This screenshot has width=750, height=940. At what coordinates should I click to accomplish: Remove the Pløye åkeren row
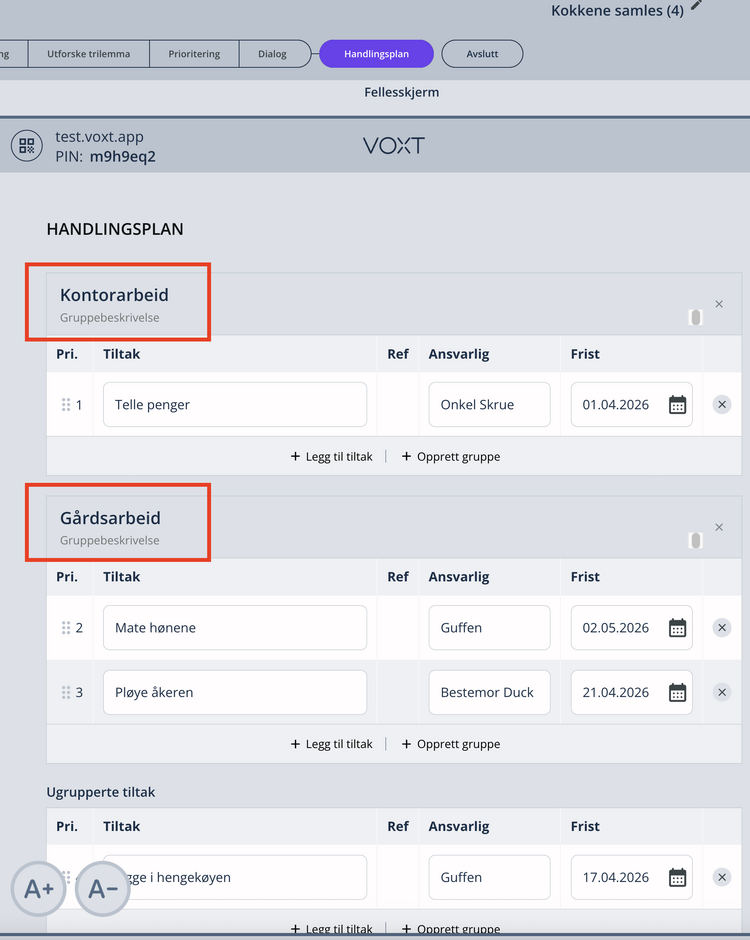pos(722,692)
